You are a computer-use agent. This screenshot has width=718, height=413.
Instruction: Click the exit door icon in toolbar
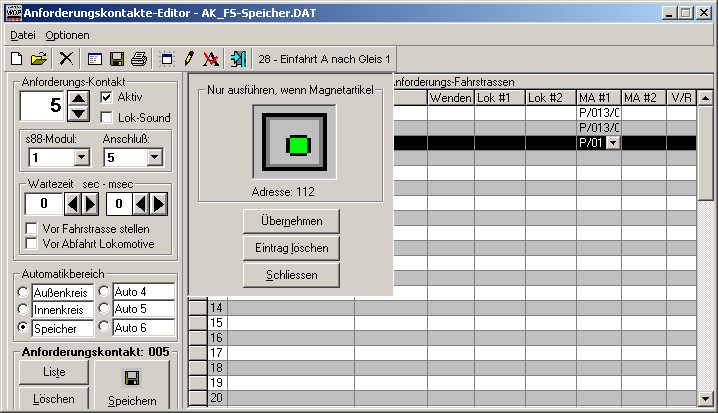click(x=237, y=59)
